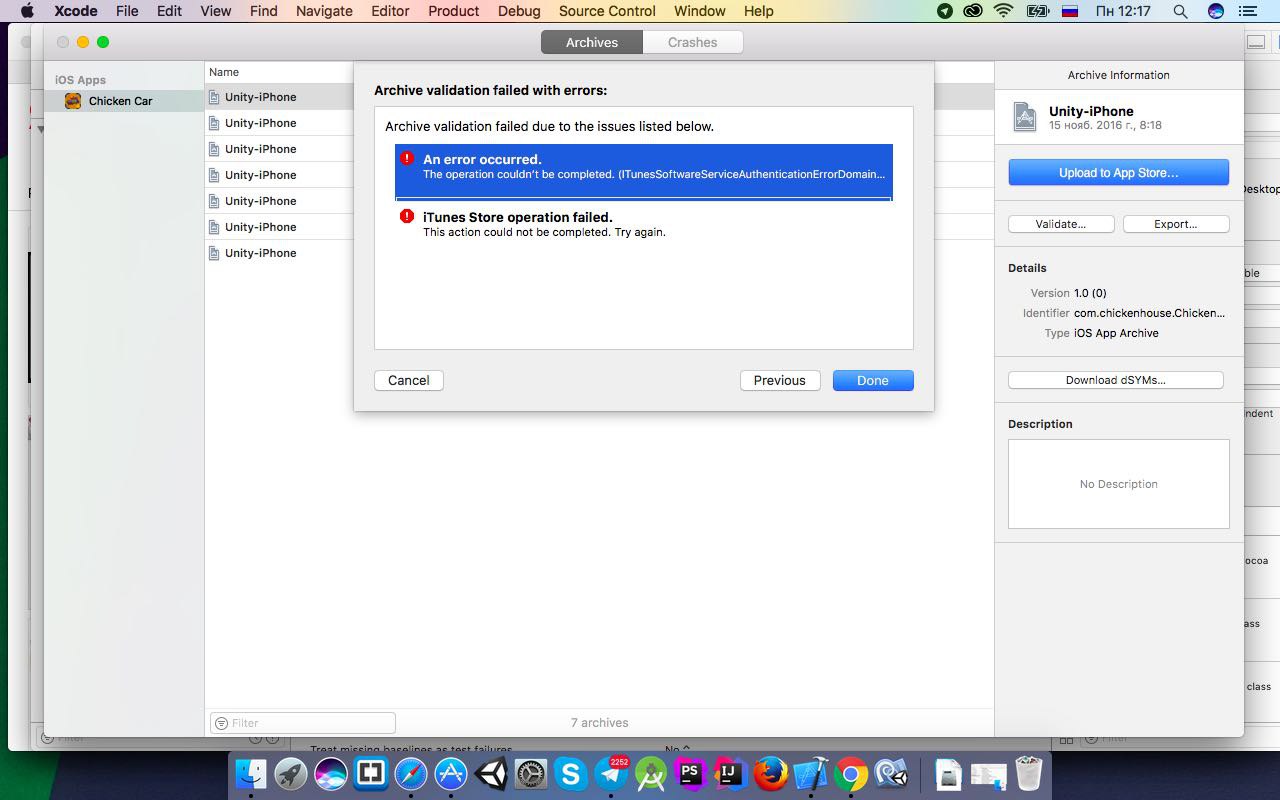Click the com.chickenhouse identifier value
The width and height of the screenshot is (1280, 800).
tap(1150, 313)
